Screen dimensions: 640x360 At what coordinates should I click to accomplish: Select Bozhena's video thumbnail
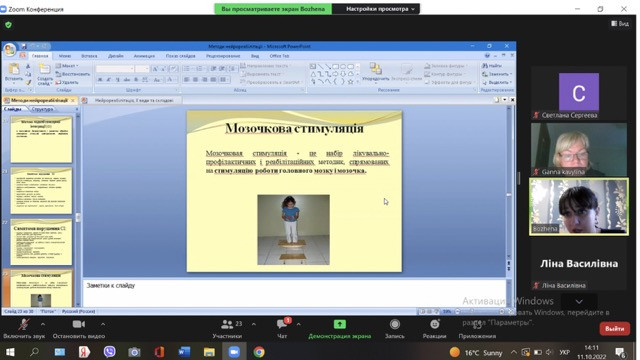point(579,207)
